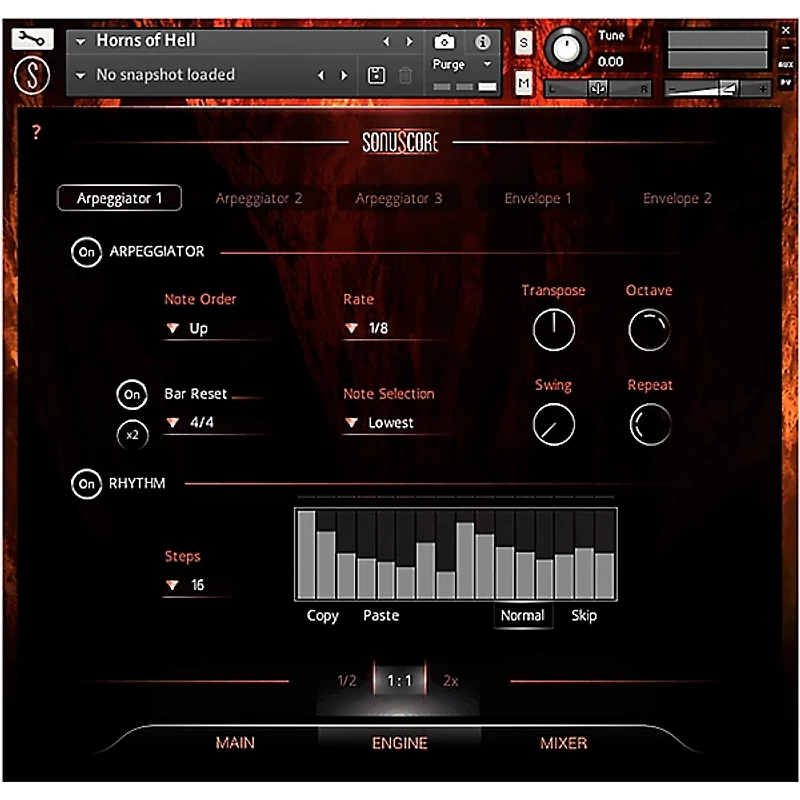This screenshot has width=800, height=800.
Task: Disable the Rhythm On switch
Action: pos(86,484)
